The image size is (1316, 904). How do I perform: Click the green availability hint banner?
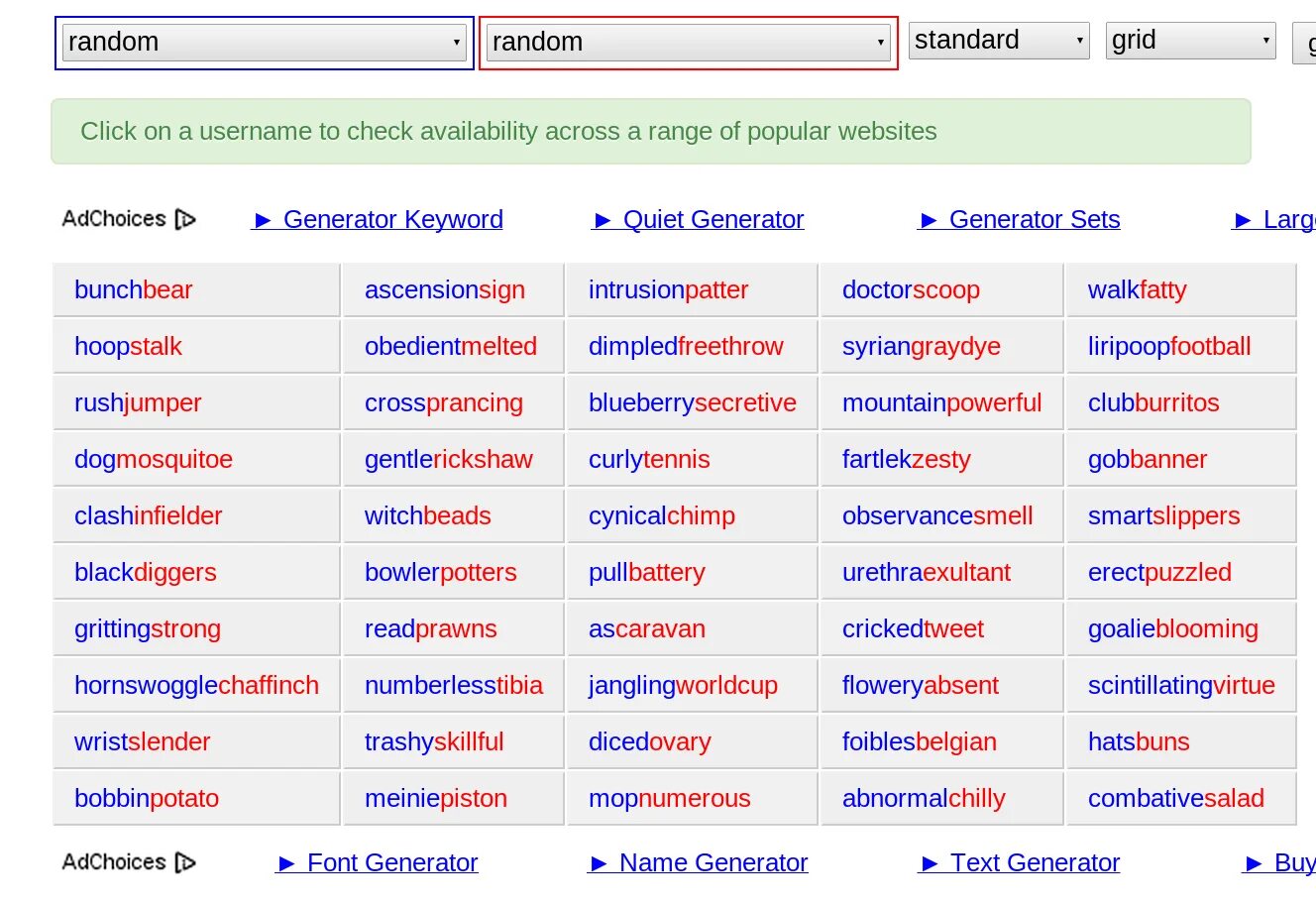650,131
